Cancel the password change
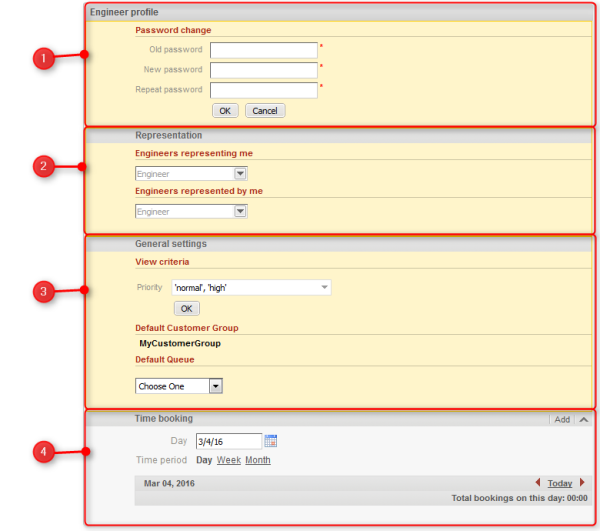600x531 pixels. pyautogui.click(x=264, y=110)
